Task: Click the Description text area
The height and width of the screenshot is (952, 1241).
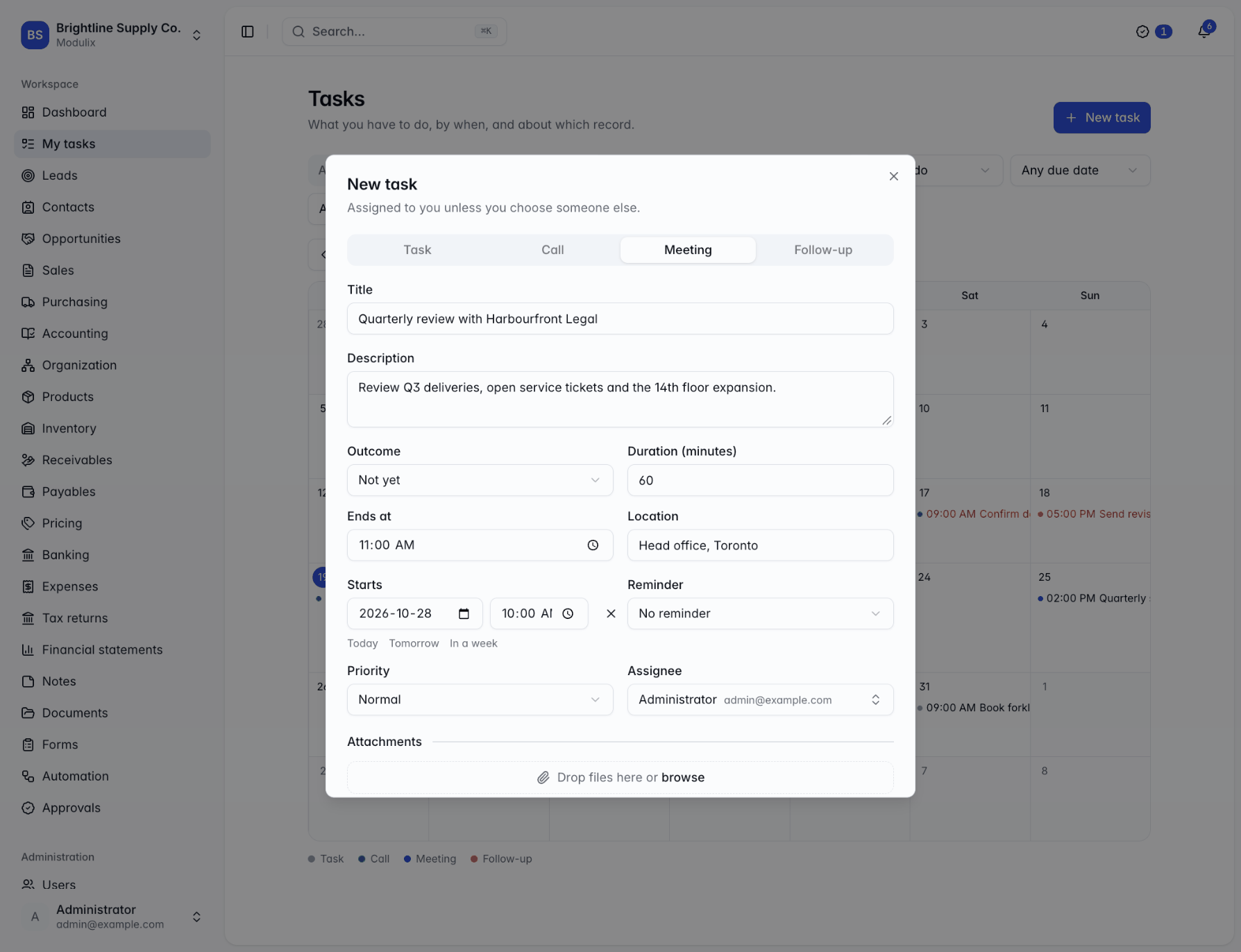Action: click(x=620, y=399)
